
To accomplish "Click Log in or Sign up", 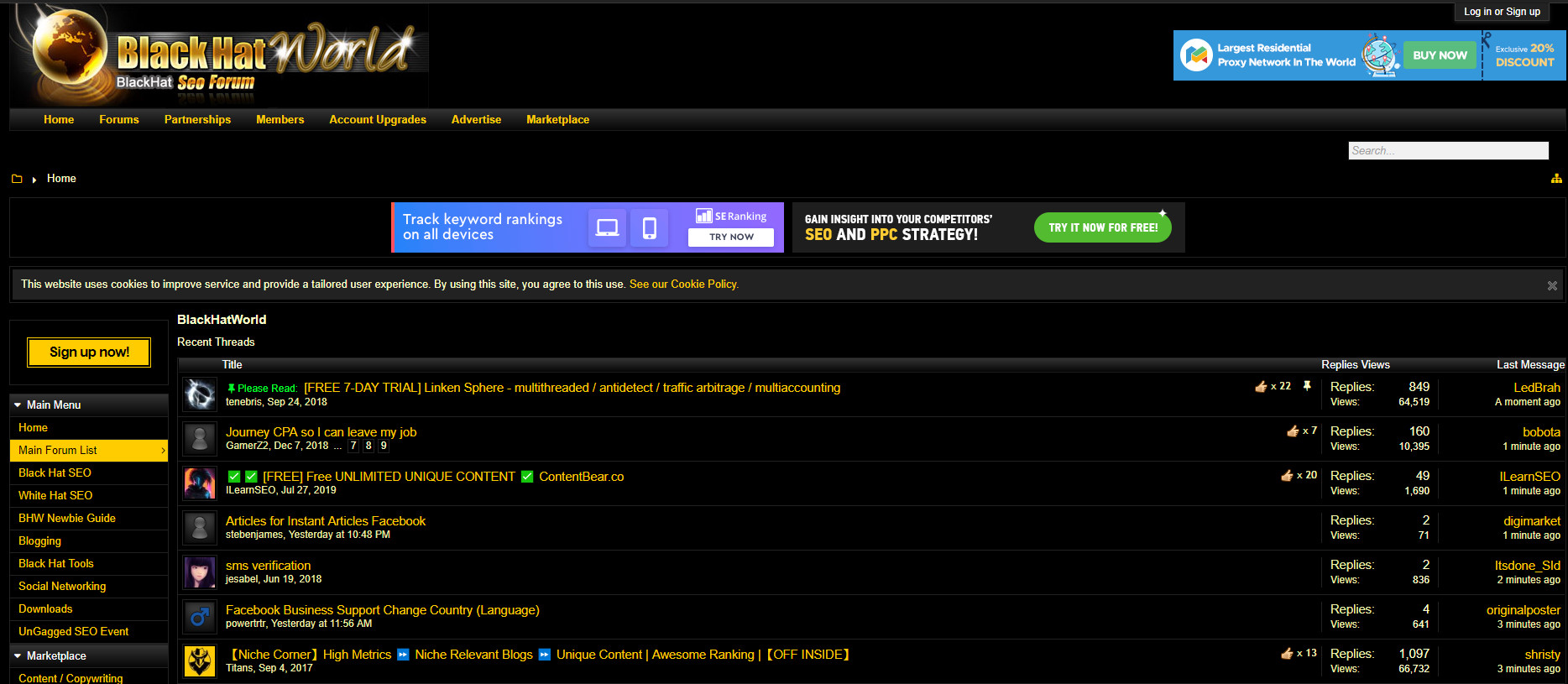I will click(1502, 12).
